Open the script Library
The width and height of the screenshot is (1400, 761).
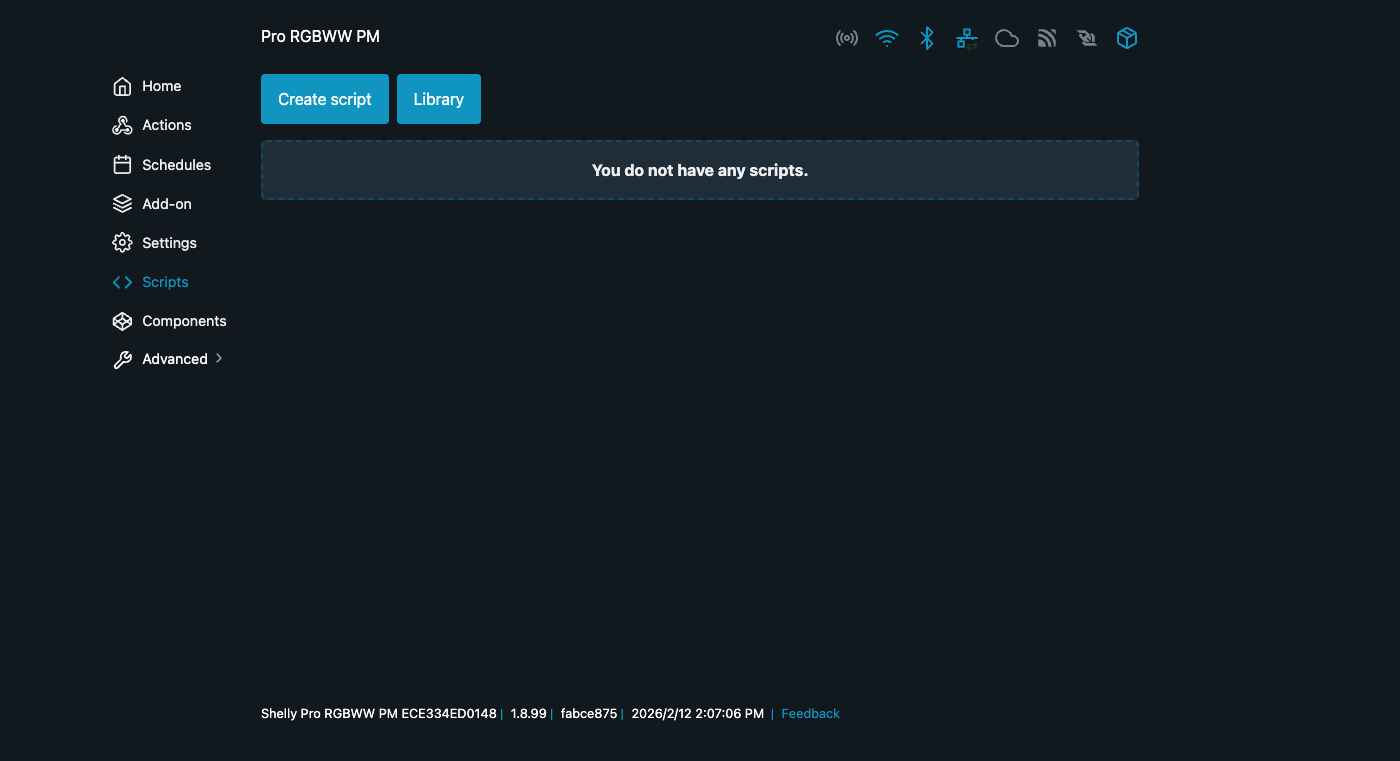point(438,99)
